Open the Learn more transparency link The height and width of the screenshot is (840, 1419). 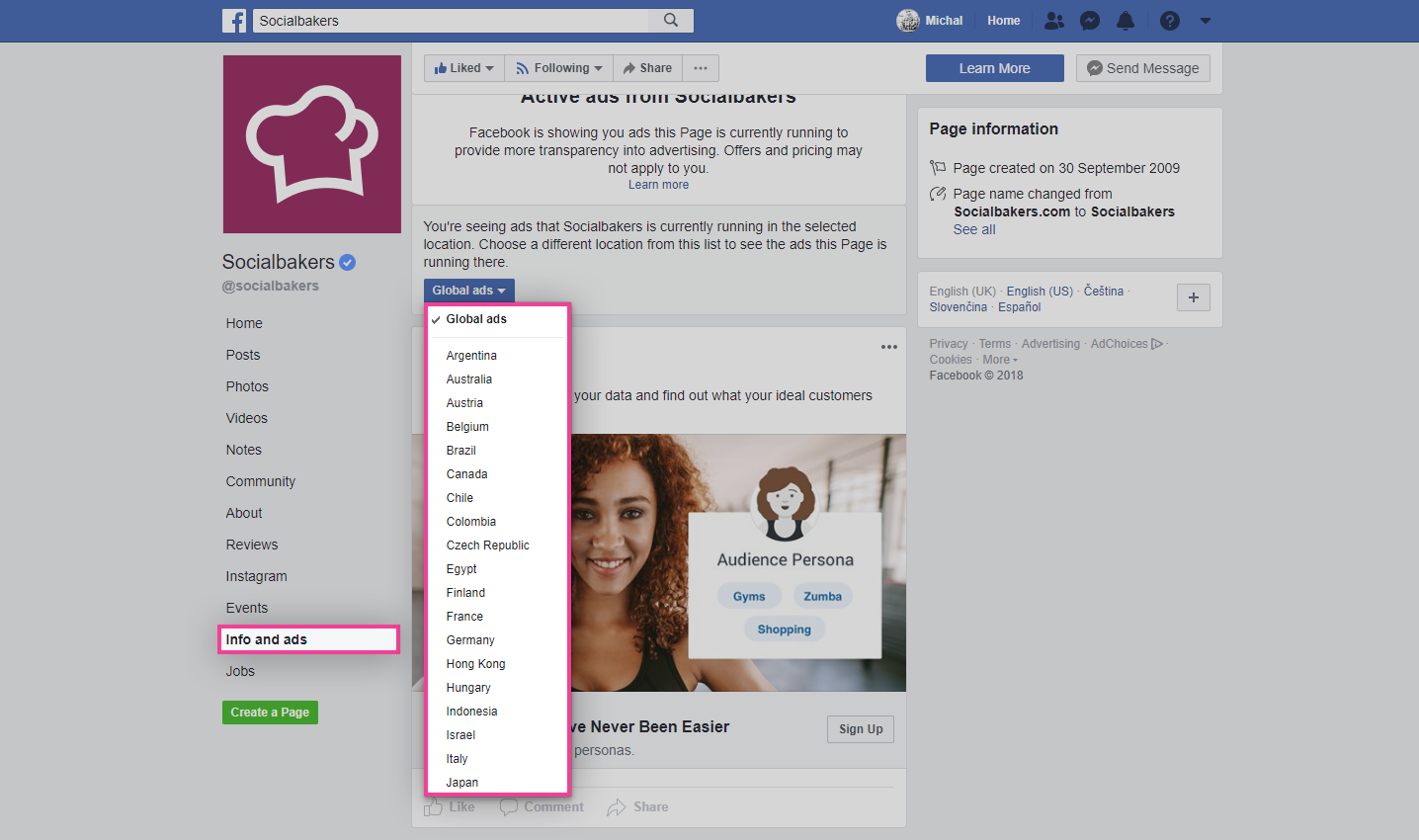(658, 185)
